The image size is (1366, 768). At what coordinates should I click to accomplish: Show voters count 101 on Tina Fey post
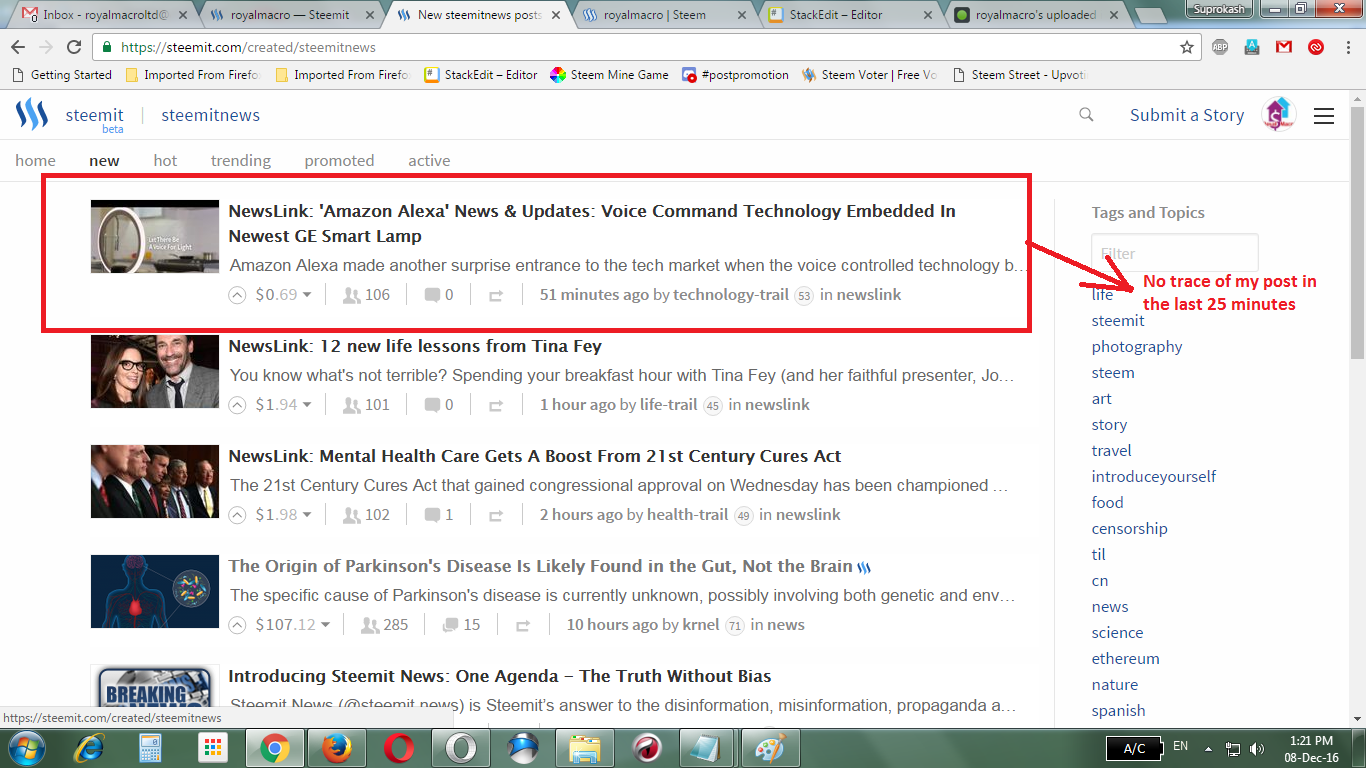(366, 405)
